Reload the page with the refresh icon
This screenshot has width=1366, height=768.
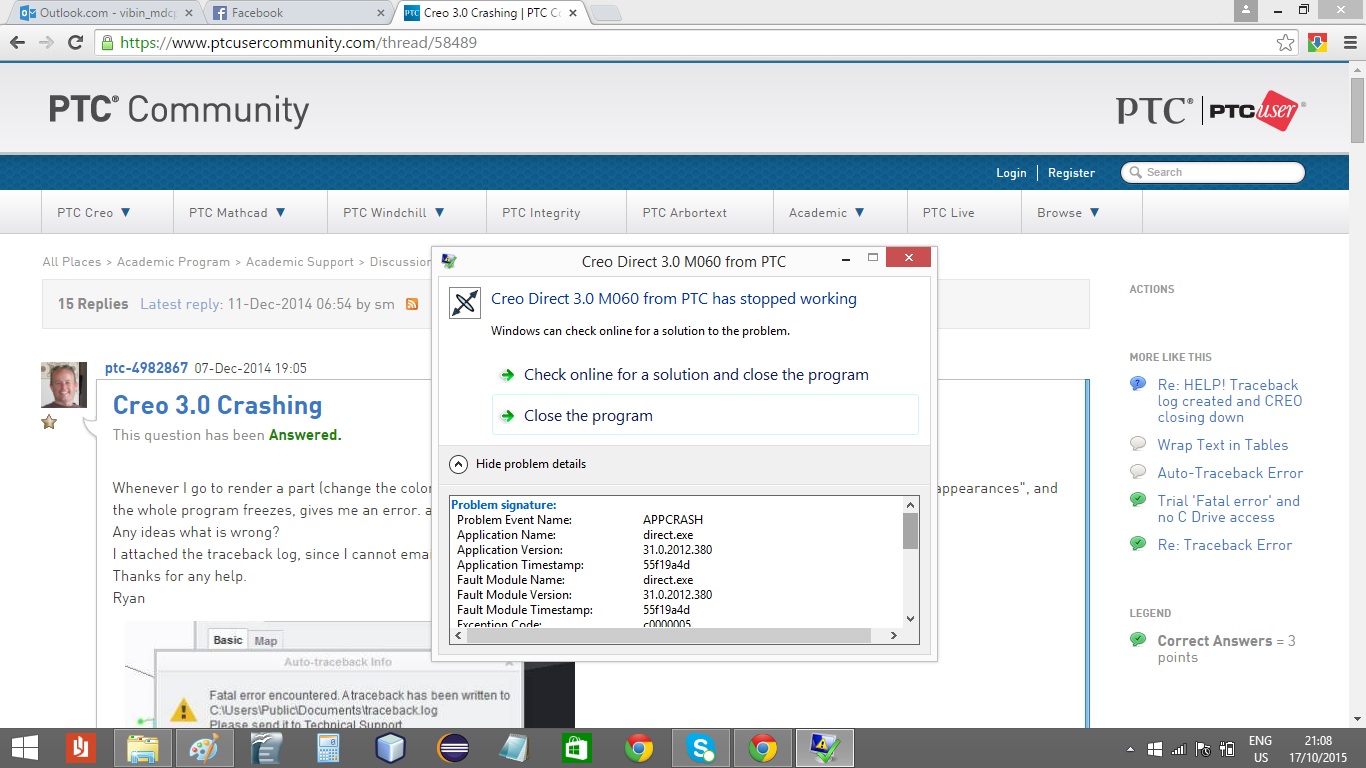tap(75, 42)
